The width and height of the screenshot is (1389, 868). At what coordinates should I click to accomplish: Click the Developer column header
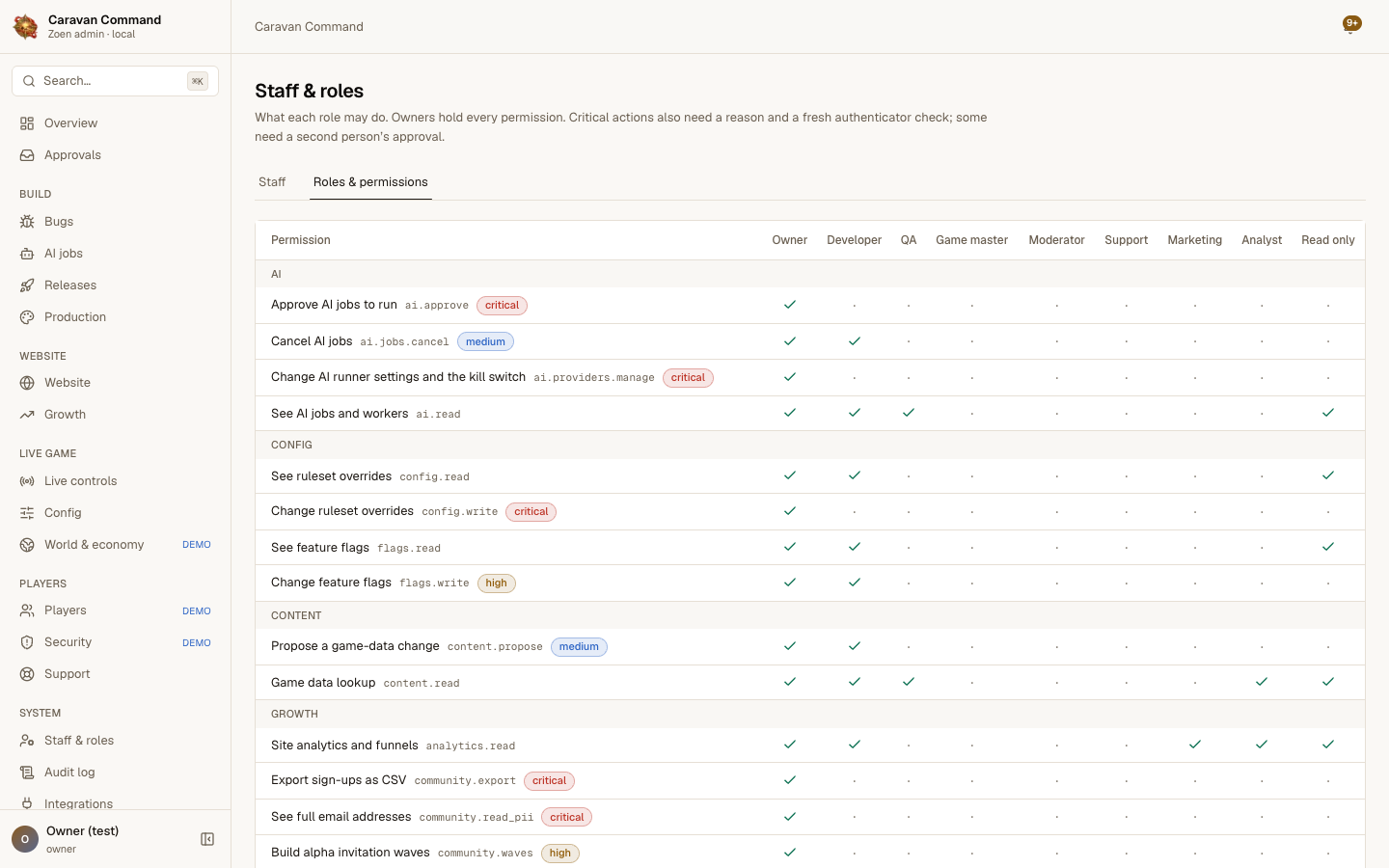[x=854, y=240]
